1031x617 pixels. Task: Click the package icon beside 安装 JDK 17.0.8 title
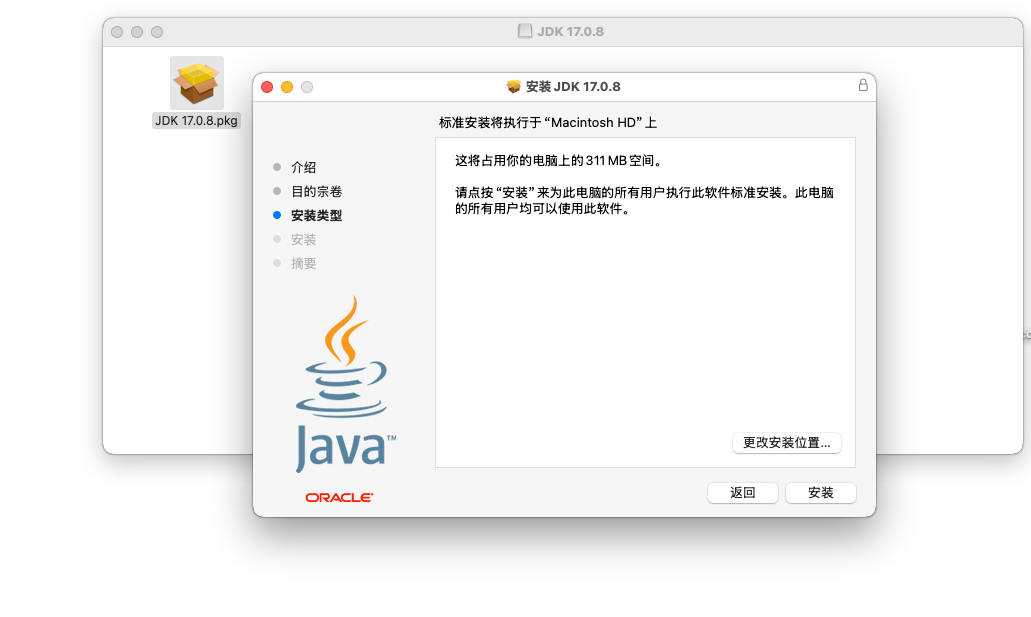tap(514, 86)
